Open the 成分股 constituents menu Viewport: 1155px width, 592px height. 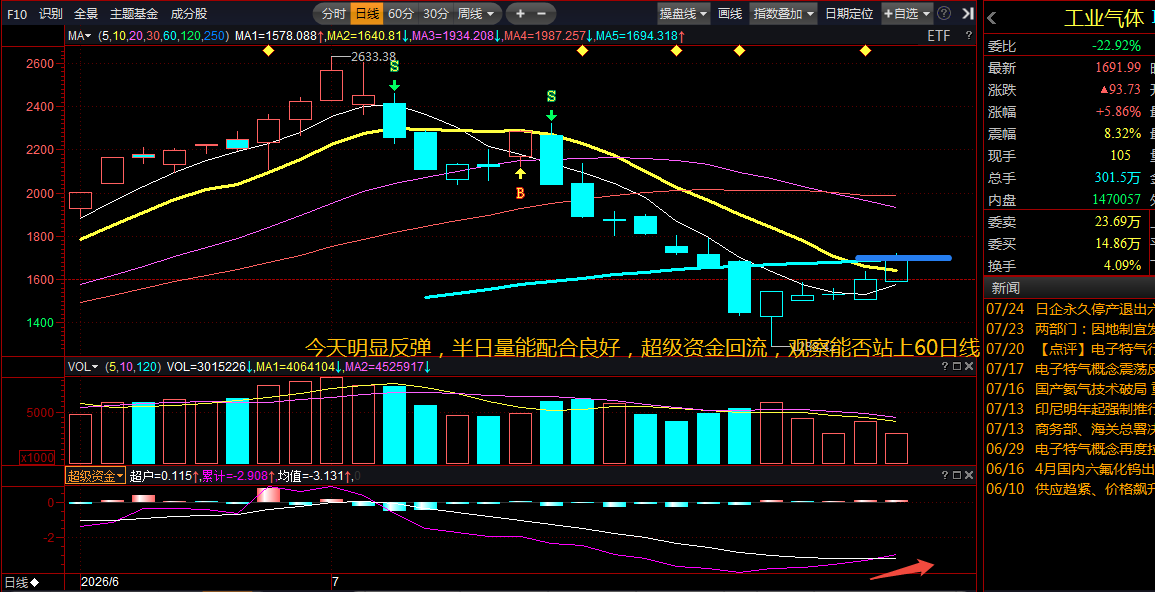click(189, 13)
